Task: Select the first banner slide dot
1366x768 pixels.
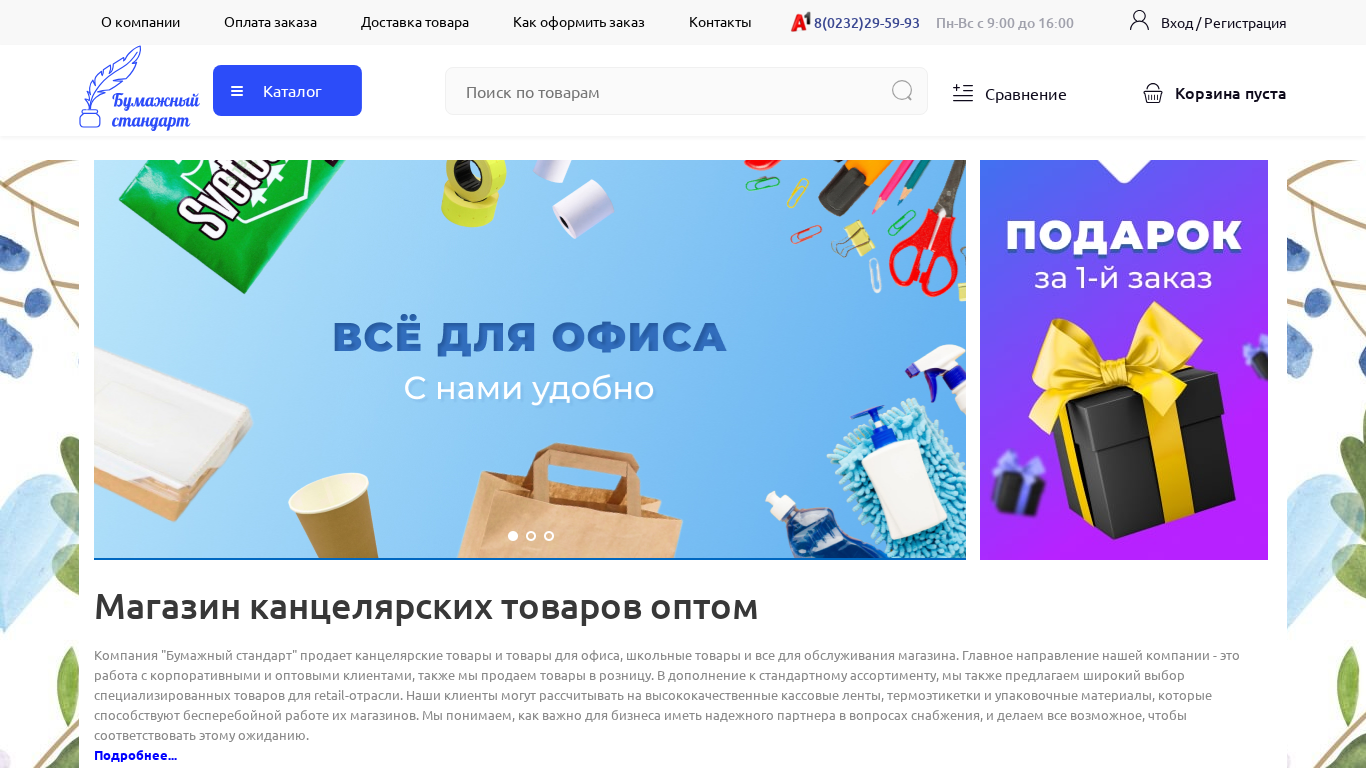Action: pyautogui.click(x=513, y=536)
